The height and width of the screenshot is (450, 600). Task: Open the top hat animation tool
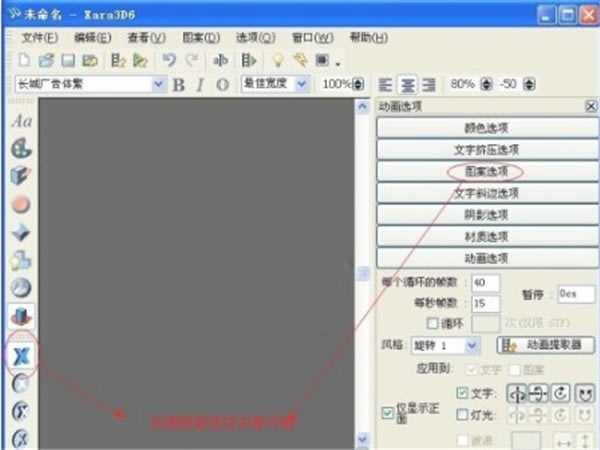21,316
